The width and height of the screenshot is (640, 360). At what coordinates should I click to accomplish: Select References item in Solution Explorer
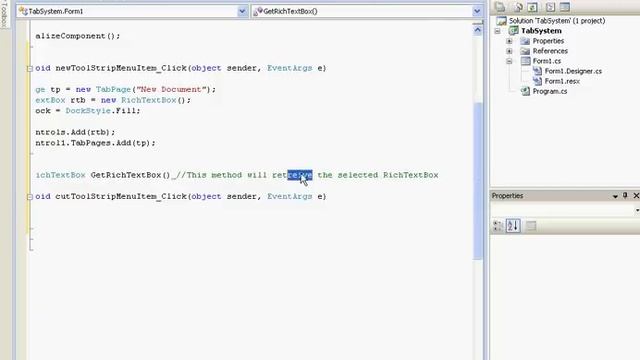point(550,51)
